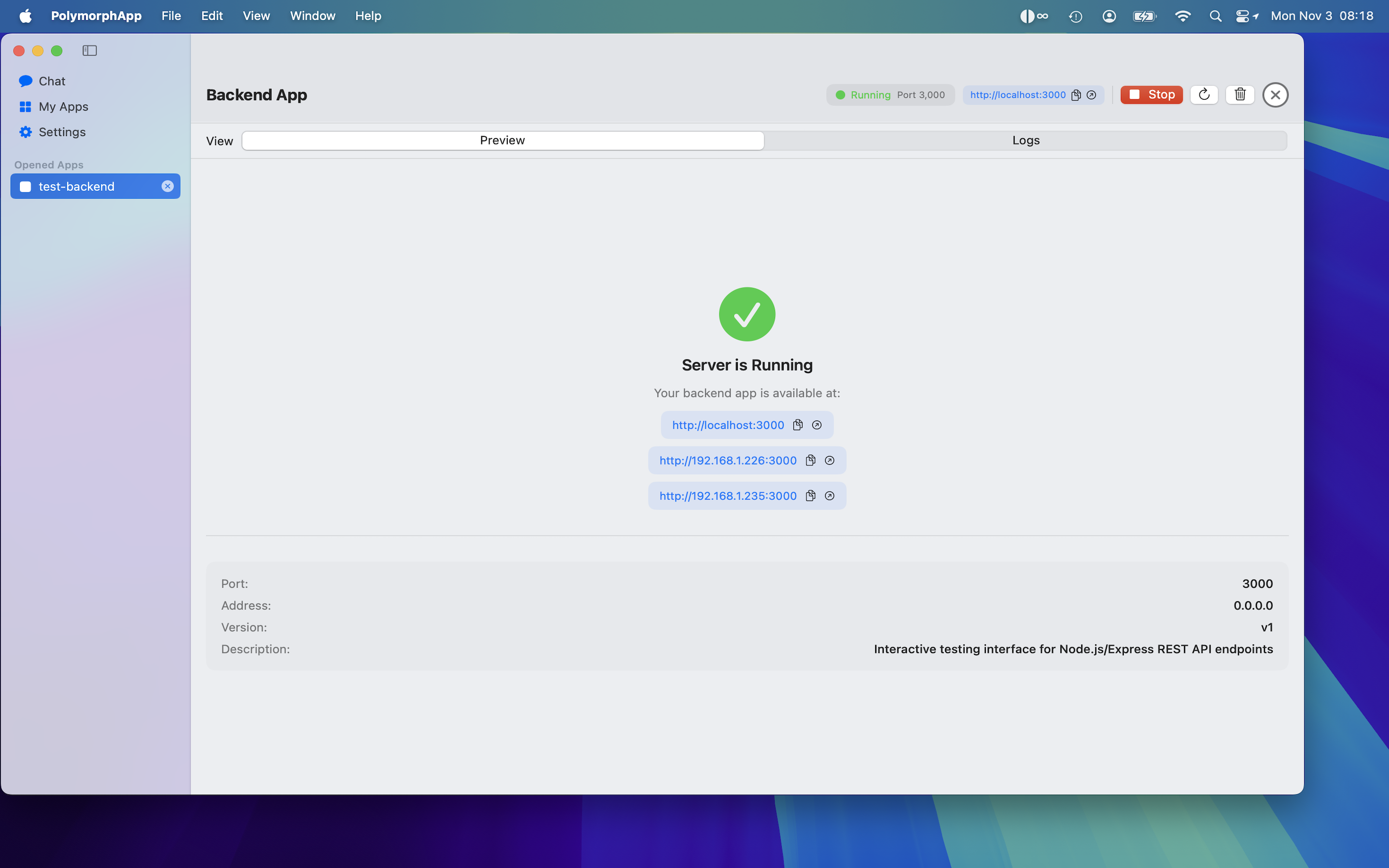Click the Running Port 3,000 status badge
Image resolution: width=1389 pixels, height=868 pixels.
coord(890,95)
